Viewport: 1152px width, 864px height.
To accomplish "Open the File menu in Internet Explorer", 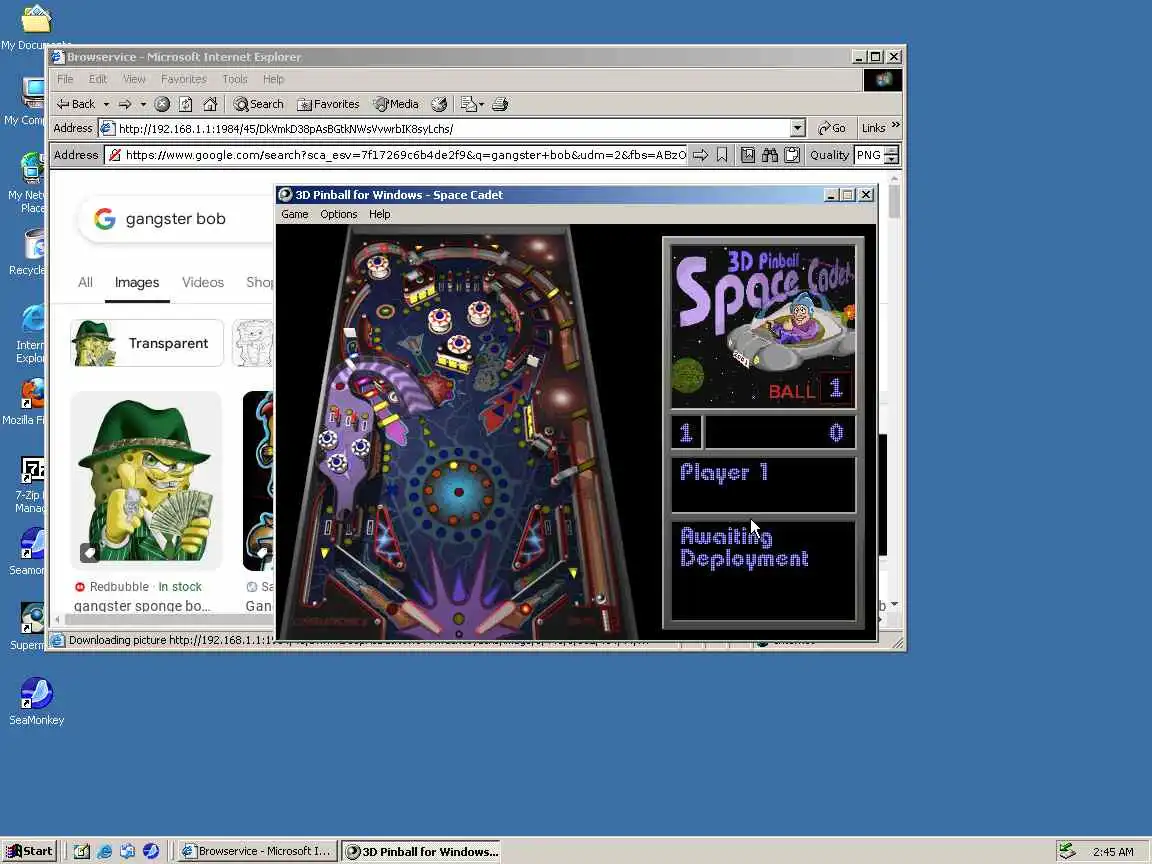I will click(65, 79).
